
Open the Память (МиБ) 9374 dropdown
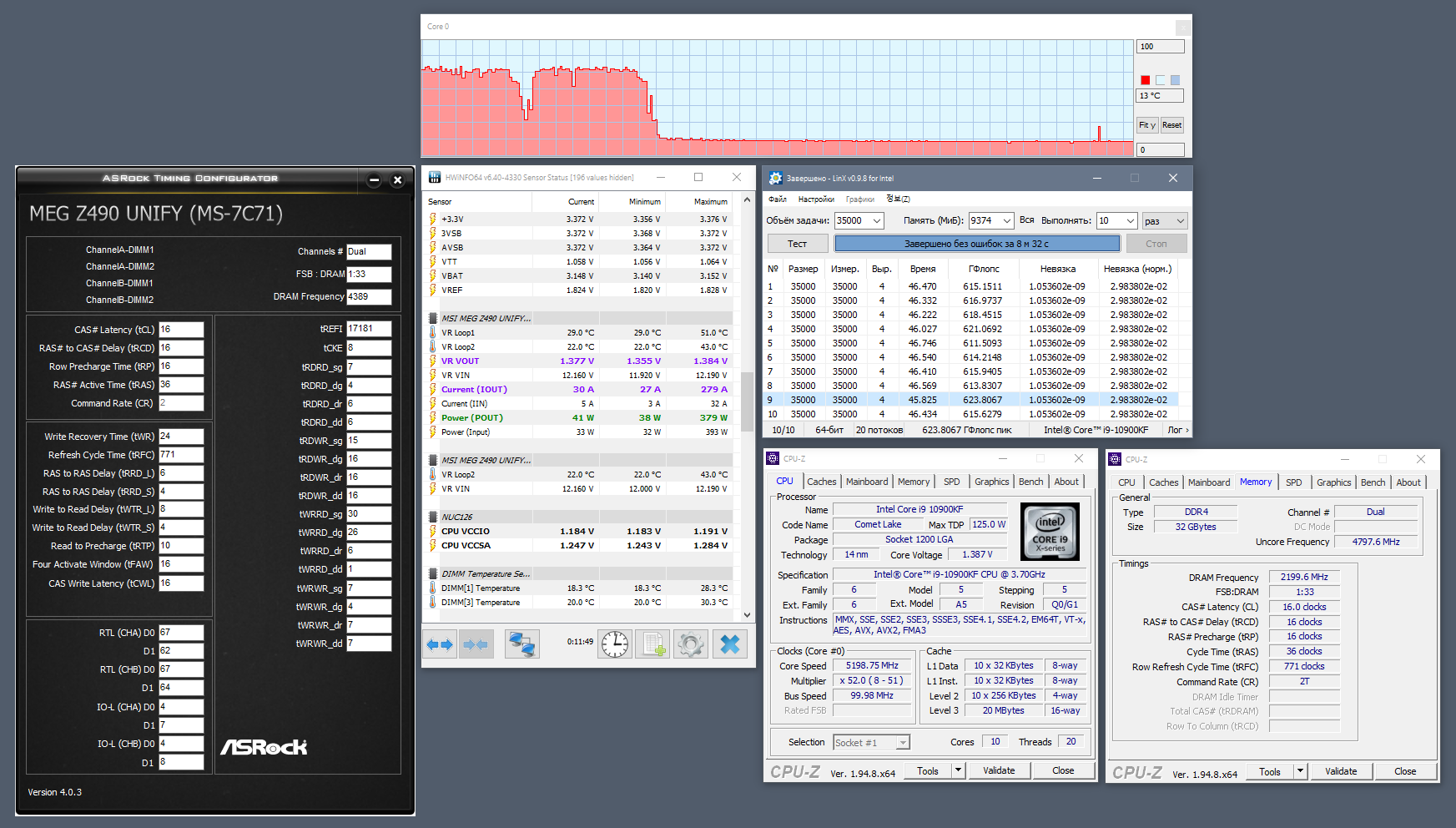[x=1006, y=221]
